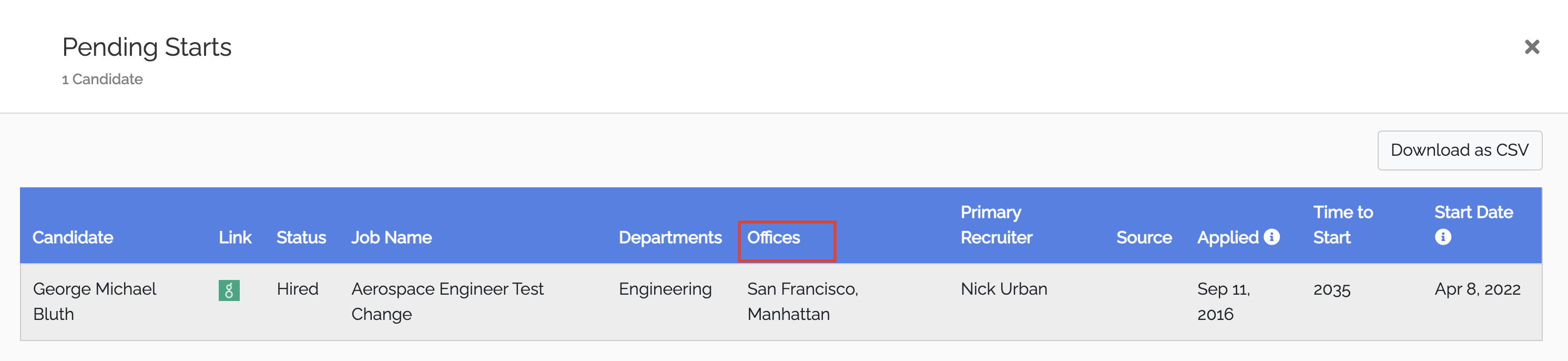1568x361 pixels.
Task: Click the Link column header
Action: (235, 237)
